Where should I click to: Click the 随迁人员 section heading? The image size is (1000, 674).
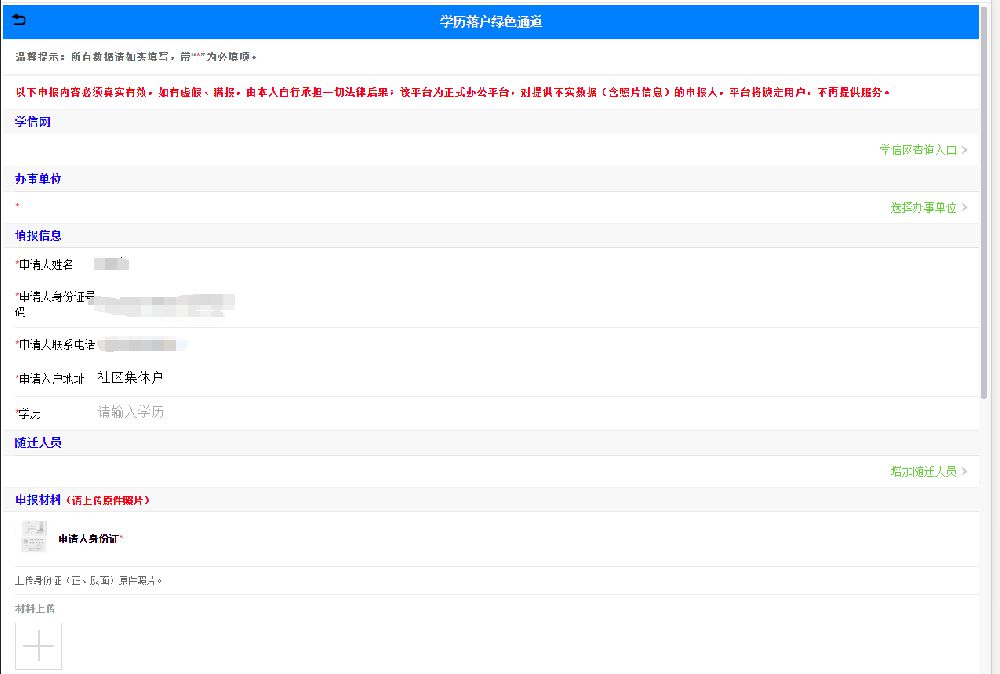(x=38, y=443)
